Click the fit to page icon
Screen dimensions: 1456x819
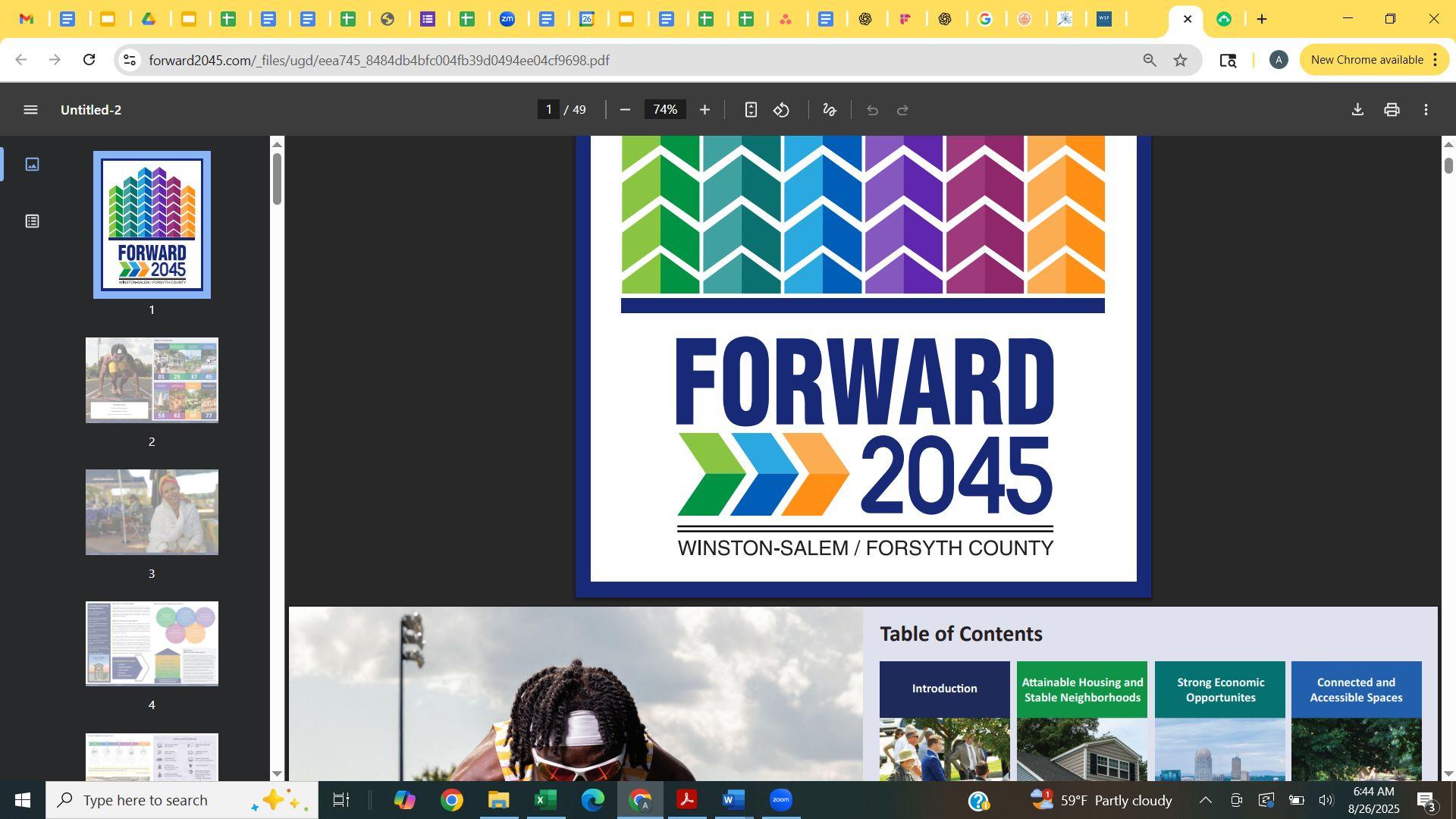750,110
